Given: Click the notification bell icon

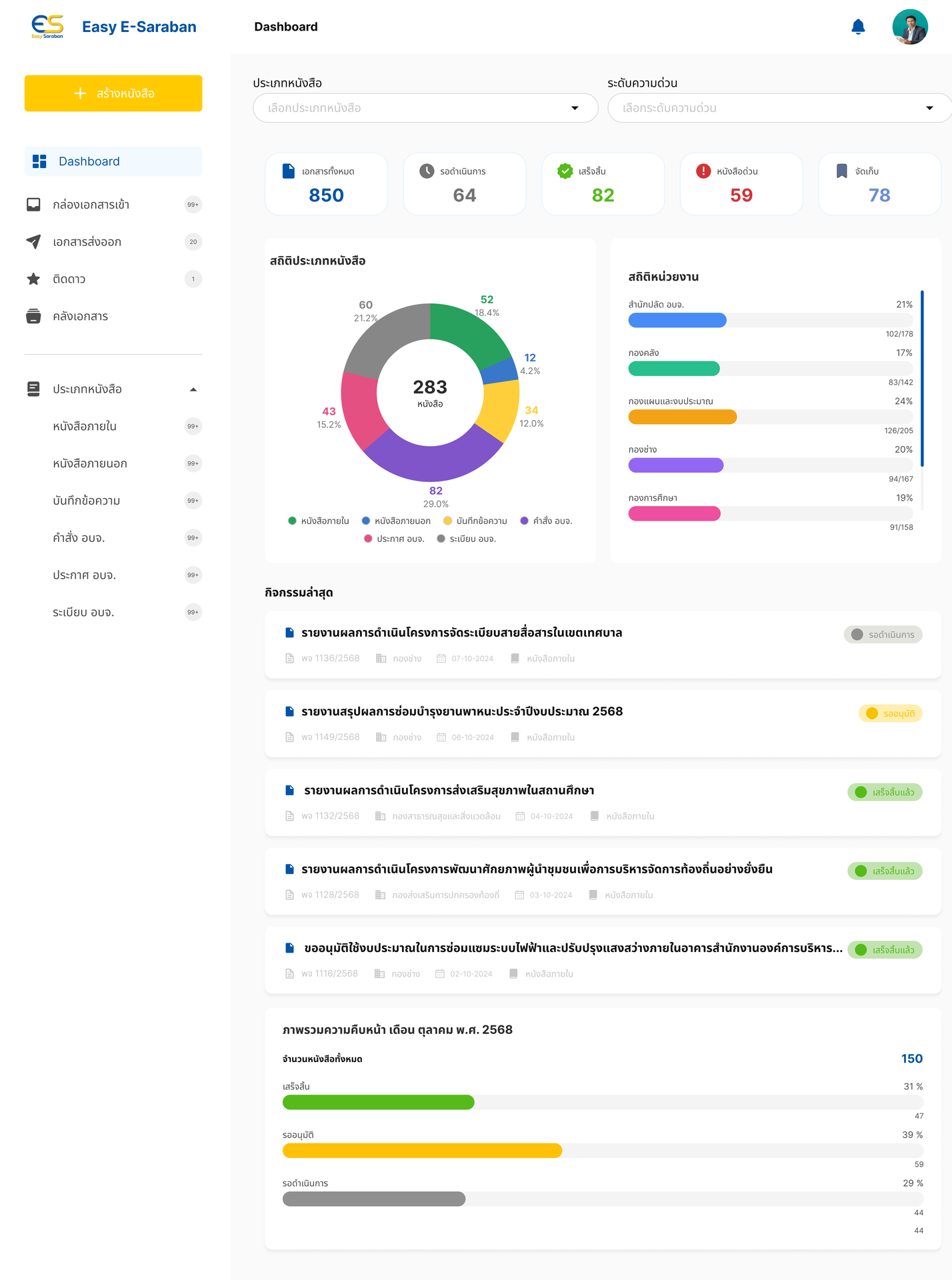Looking at the screenshot, I should tap(858, 27).
